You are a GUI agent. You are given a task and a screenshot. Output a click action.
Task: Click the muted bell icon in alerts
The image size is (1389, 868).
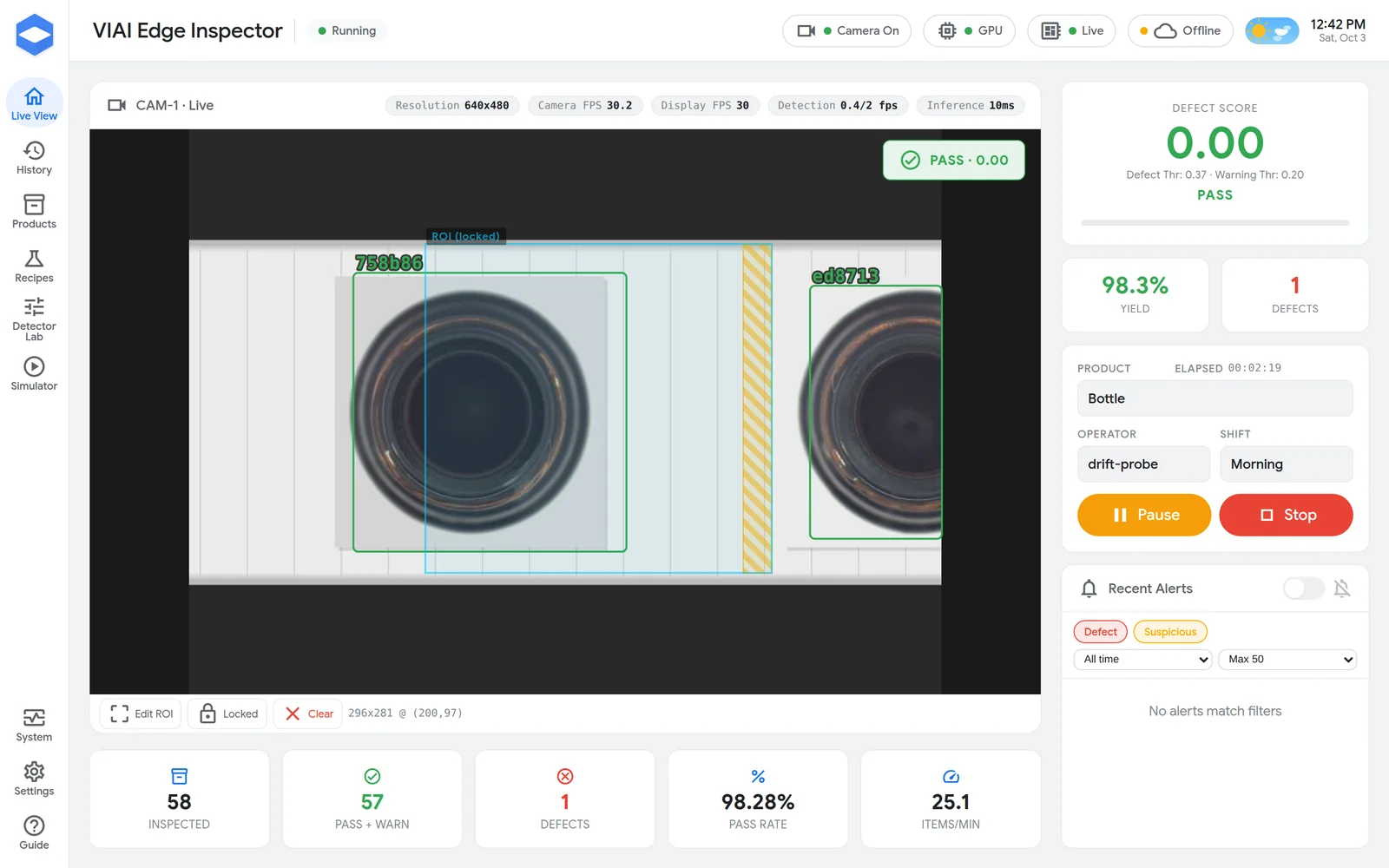click(1342, 589)
